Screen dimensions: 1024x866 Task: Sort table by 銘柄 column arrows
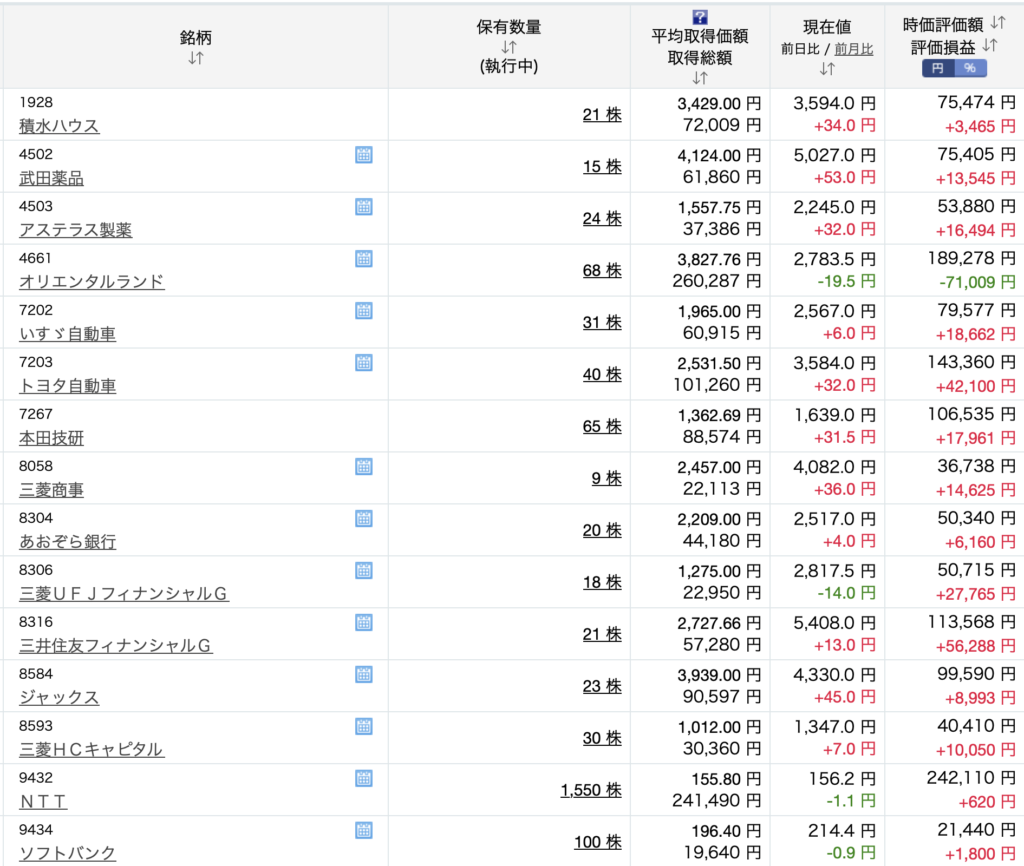pyautogui.click(x=196, y=58)
